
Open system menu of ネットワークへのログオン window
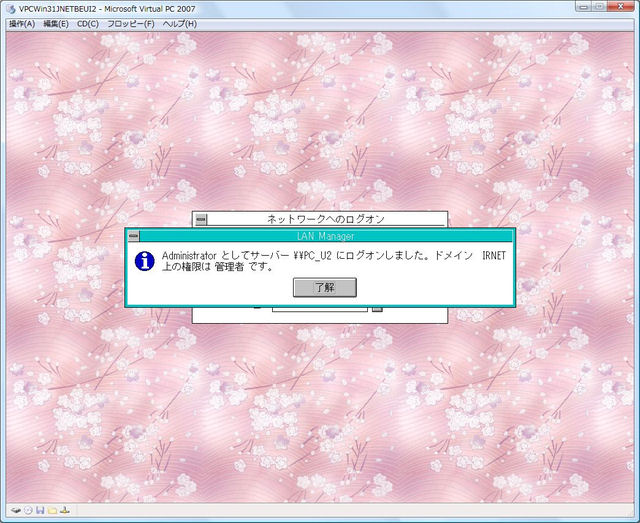point(201,219)
